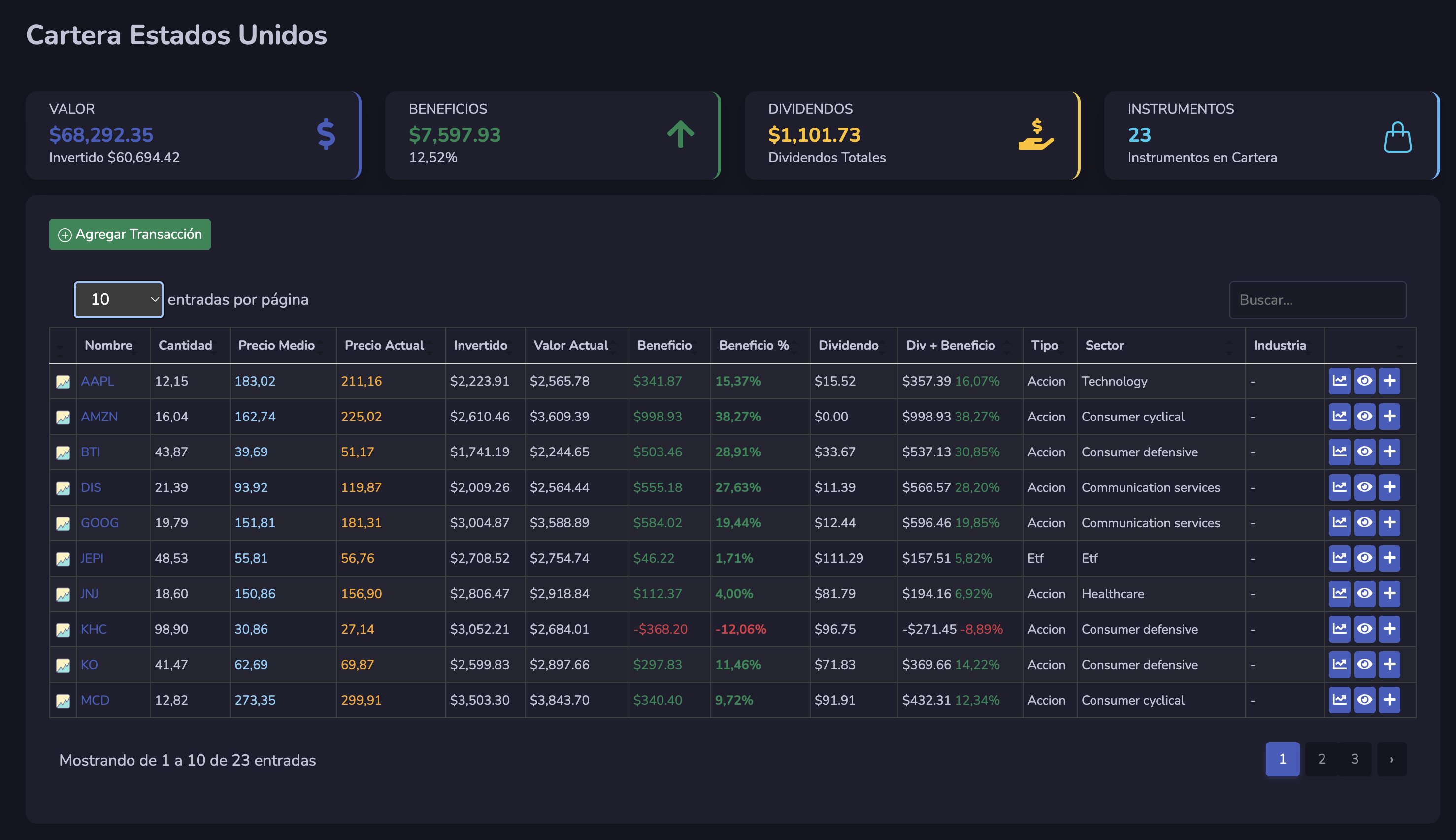Viewport: 1456px width, 840px height.
Task: Click the eye icon in KO row
Action: (1364, 665)
